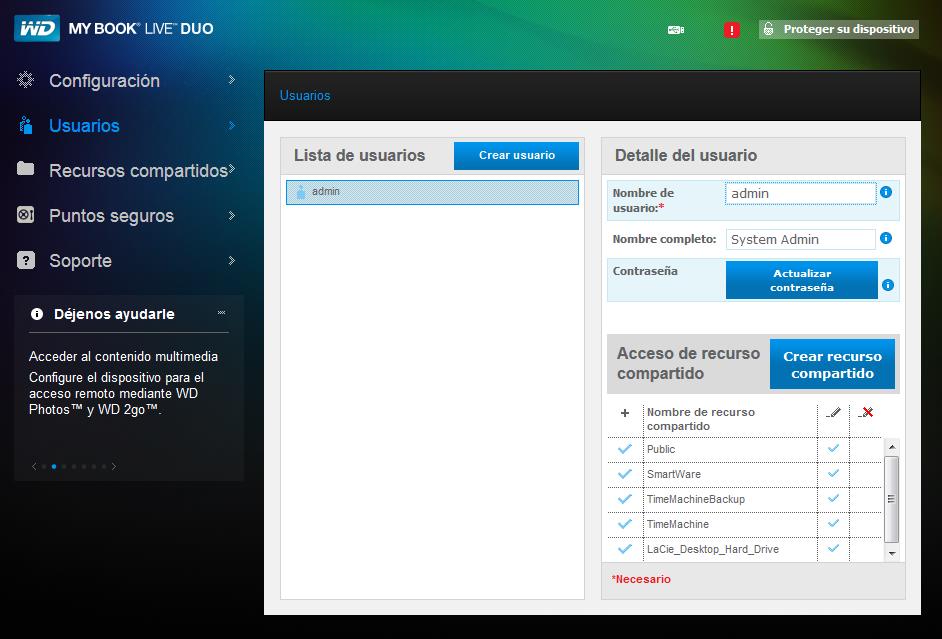Open the Soporte section
Screen dimensions: 942x639
[x=80, y=261]
